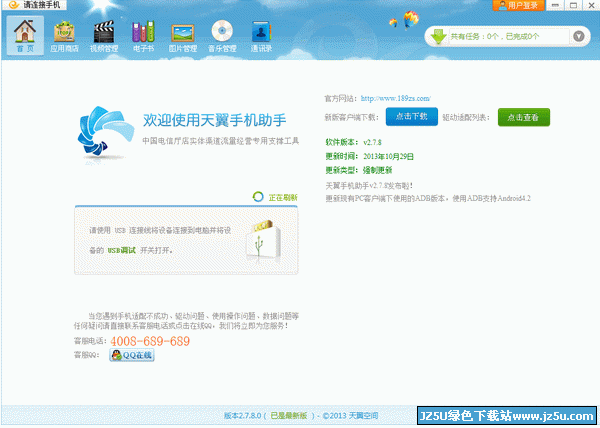Click the green download tasks arrow icon

(438, 37)
